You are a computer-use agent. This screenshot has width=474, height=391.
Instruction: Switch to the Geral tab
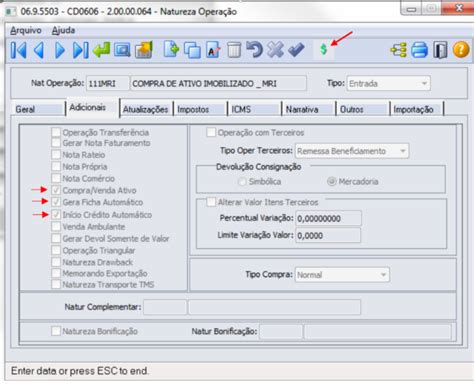pos(38,109)
